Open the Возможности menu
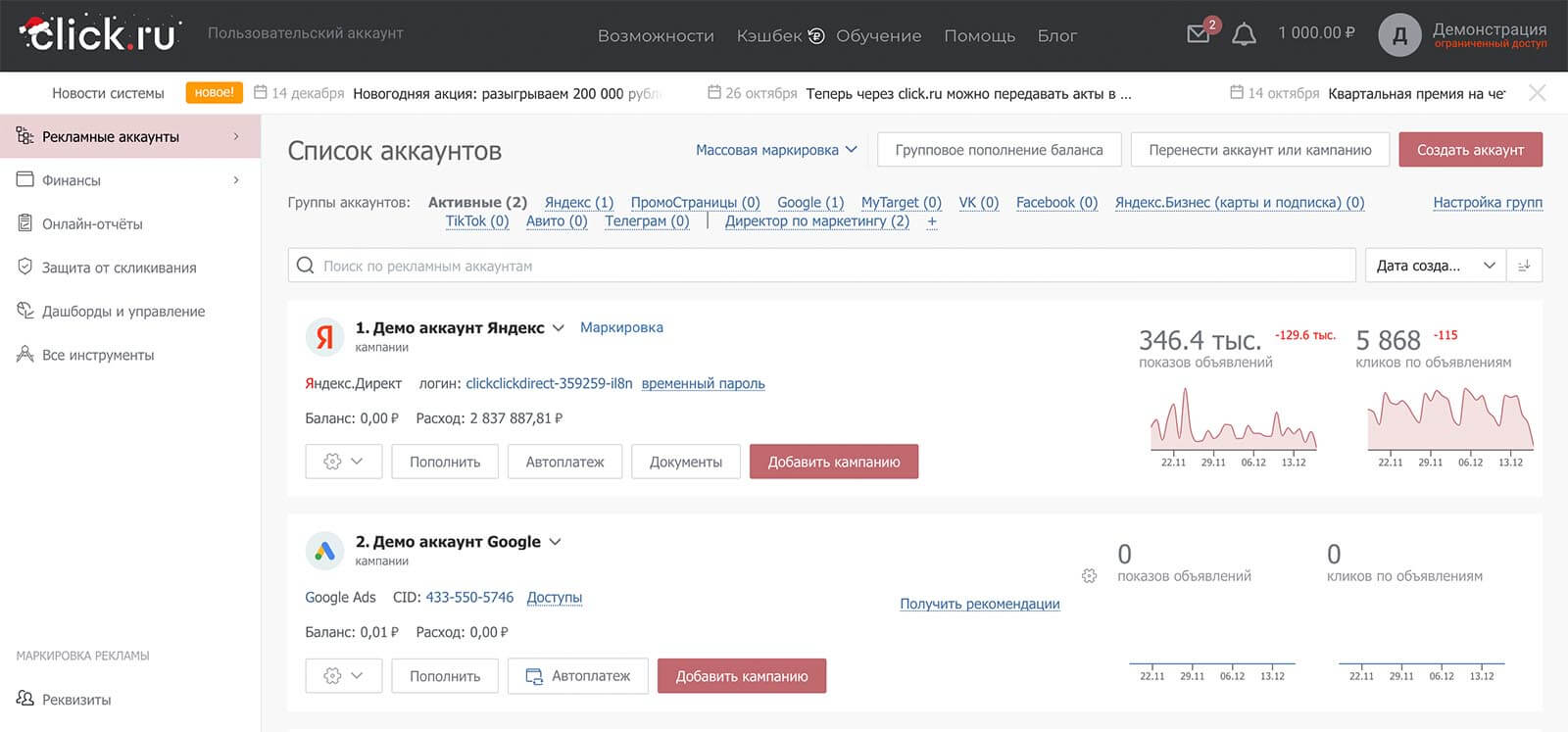The width and height of the screenshot is (1568, 732). pyautogui.click(x=656, y=36)
